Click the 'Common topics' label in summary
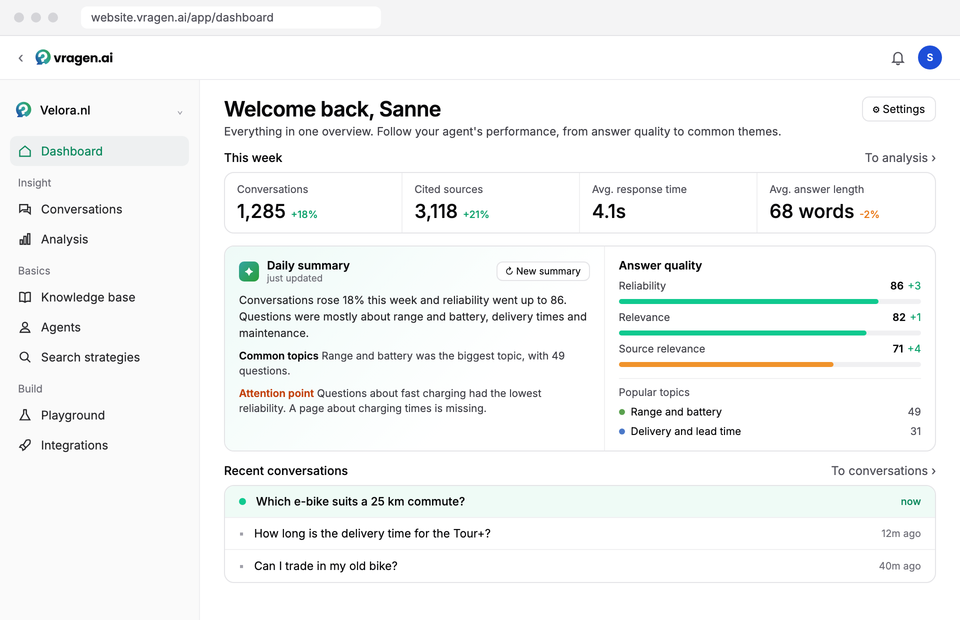 click(x=279, y=356)
